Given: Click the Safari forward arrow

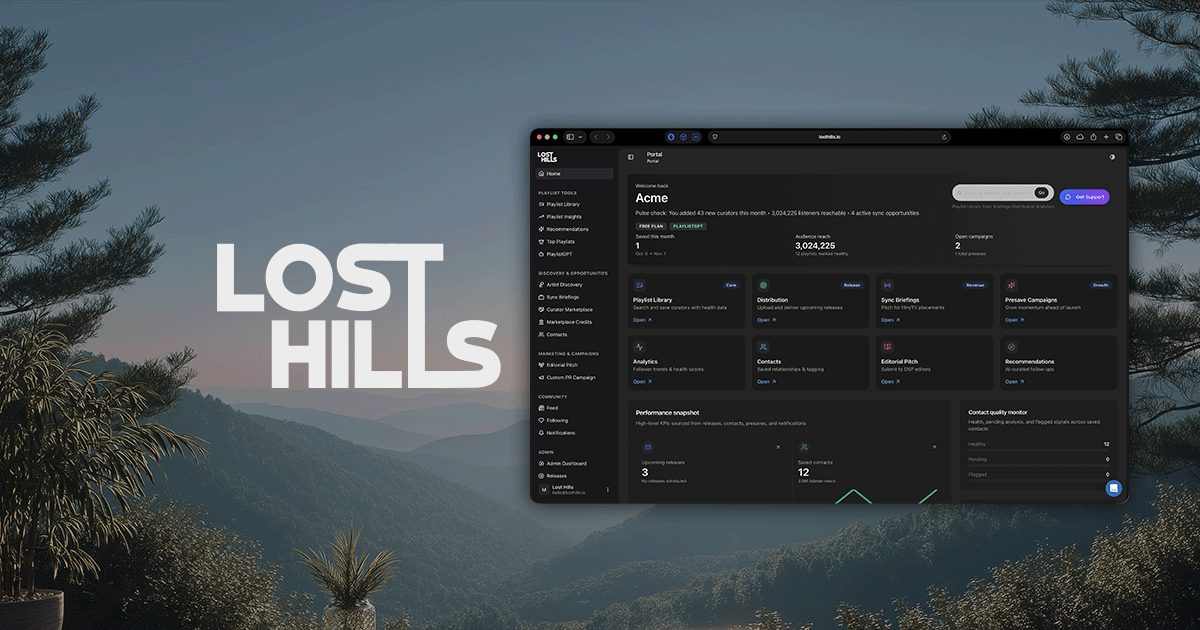Looking at the screenshot, I should click(x=607, y=137).
